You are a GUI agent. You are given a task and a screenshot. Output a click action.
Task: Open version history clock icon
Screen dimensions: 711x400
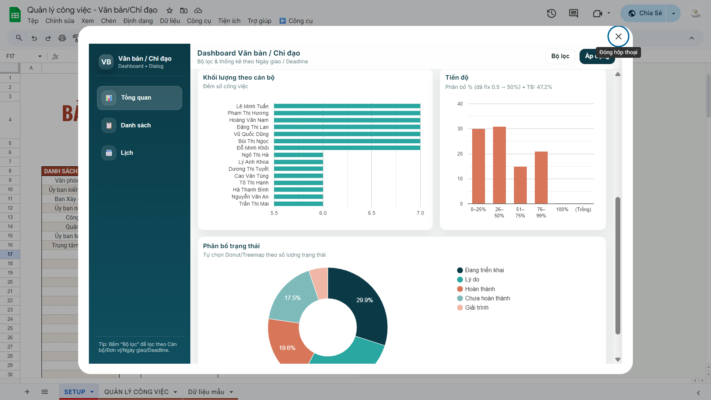tap(551, 13)
